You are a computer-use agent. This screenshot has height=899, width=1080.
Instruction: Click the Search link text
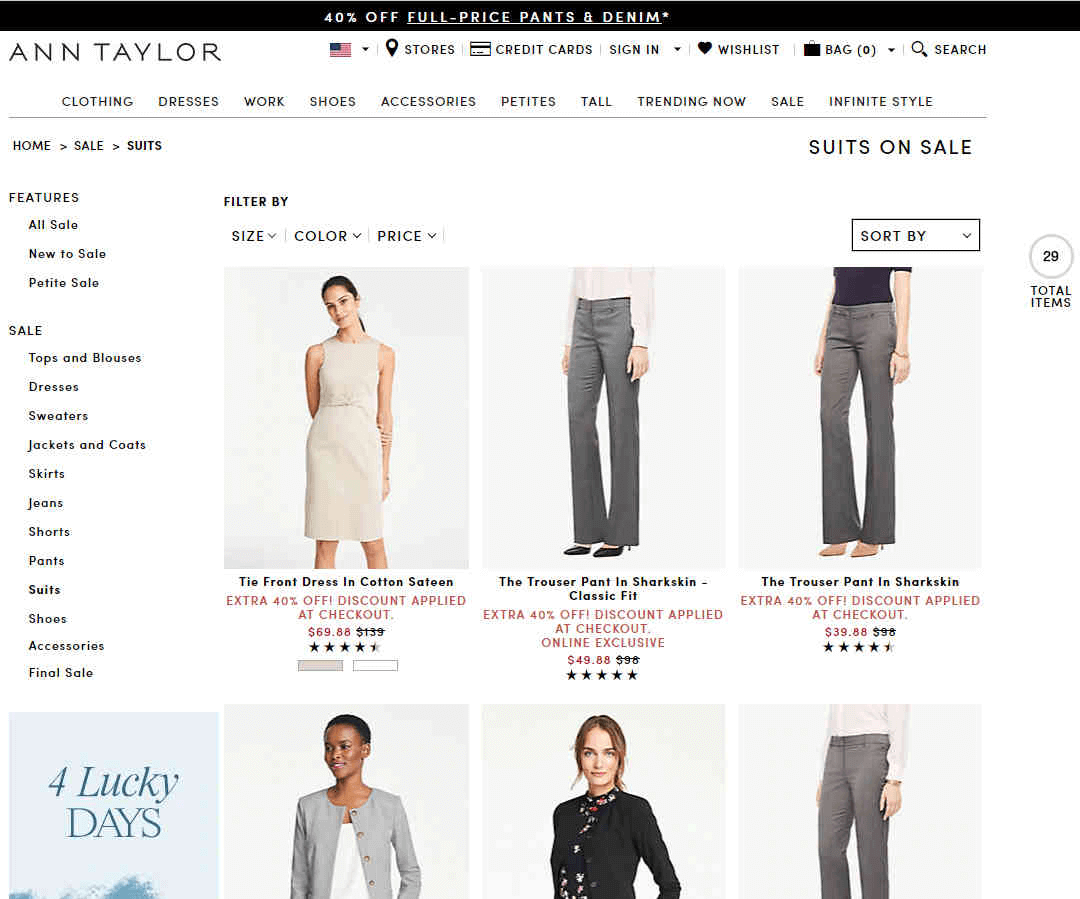(960, 50)
